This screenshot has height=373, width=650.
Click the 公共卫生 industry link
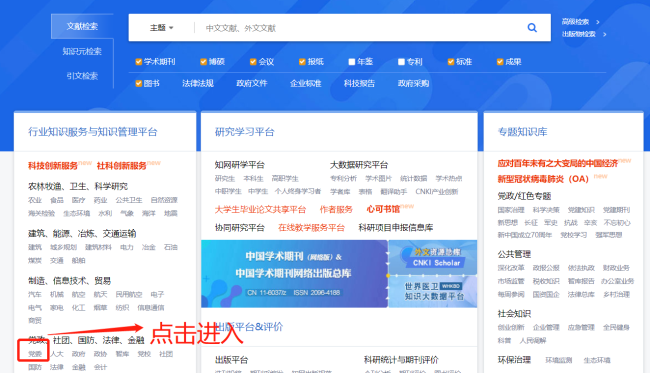pos(129,200)
